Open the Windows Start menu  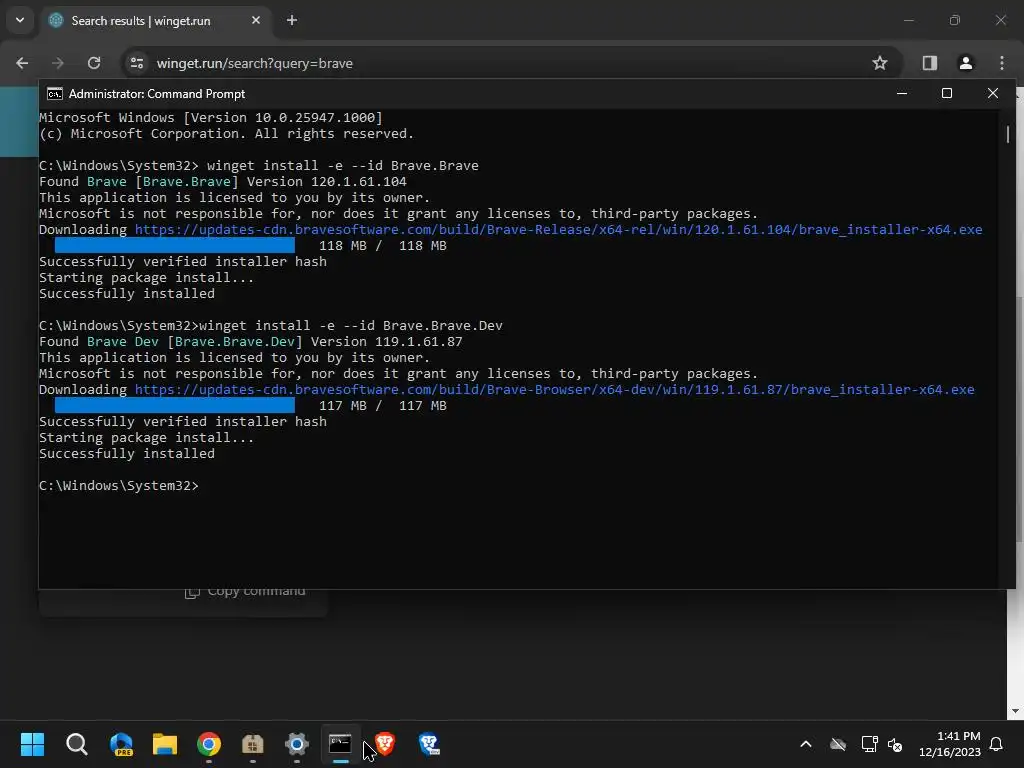[32, 744]
